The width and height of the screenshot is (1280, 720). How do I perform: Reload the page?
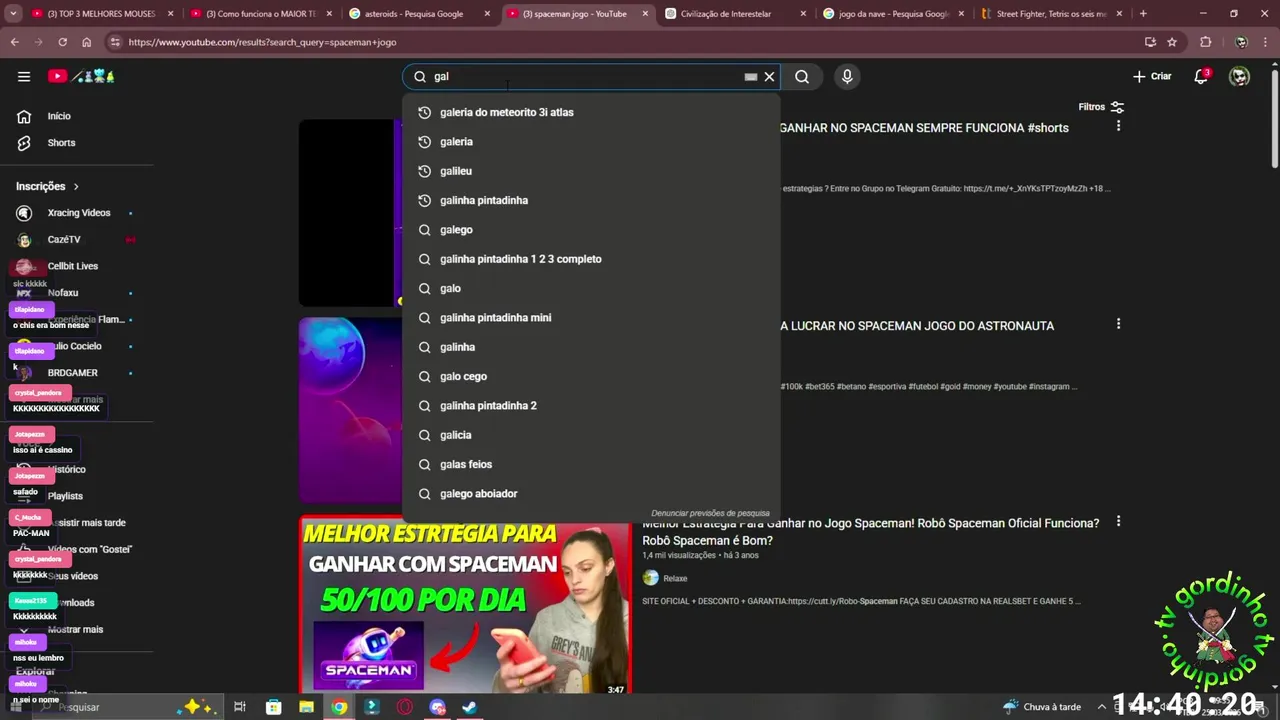pos(62,42)
